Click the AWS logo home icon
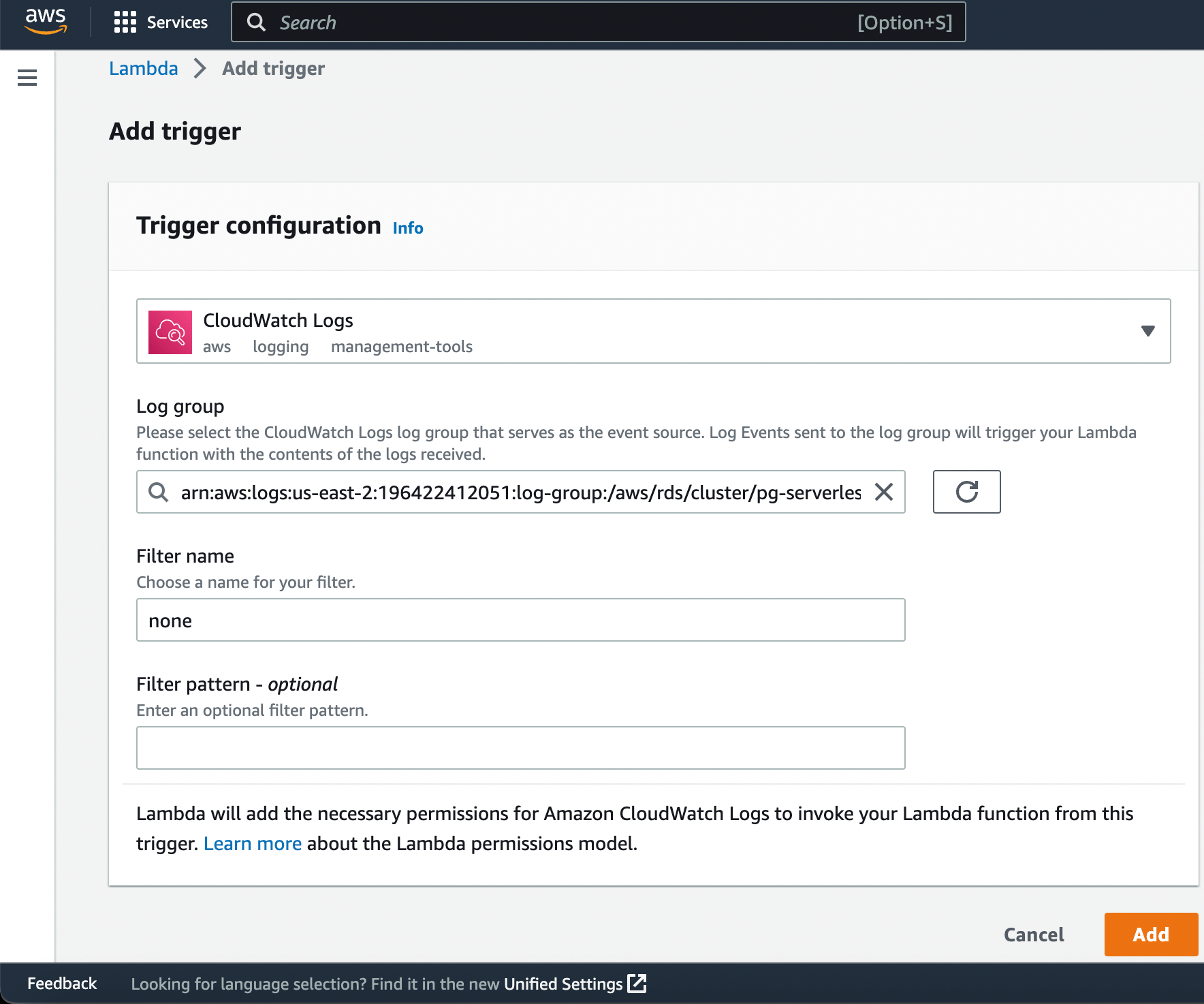1204x1004 pixels. 46,22
